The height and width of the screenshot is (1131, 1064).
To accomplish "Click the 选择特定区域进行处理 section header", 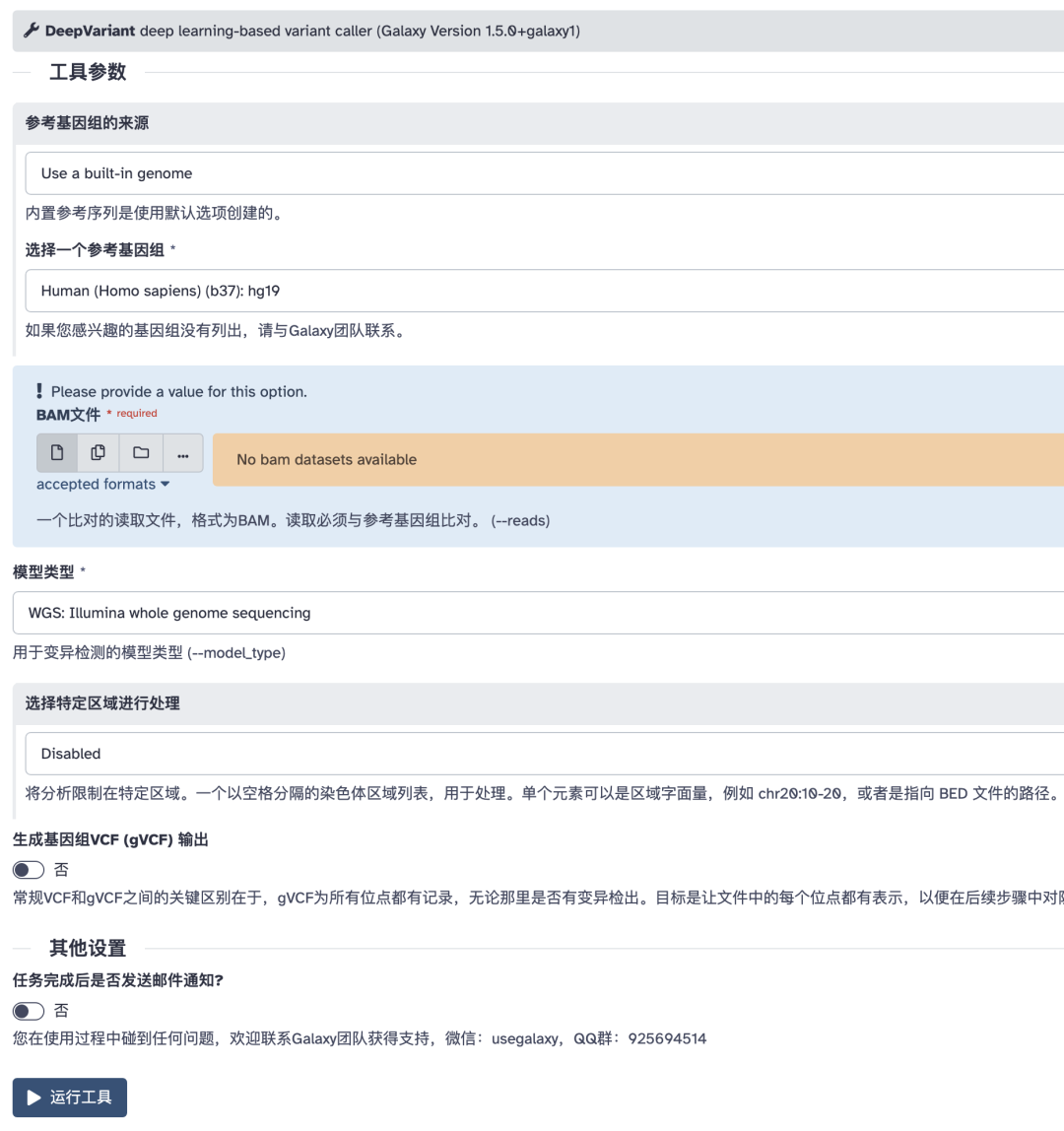I will (x=538, y=704).
